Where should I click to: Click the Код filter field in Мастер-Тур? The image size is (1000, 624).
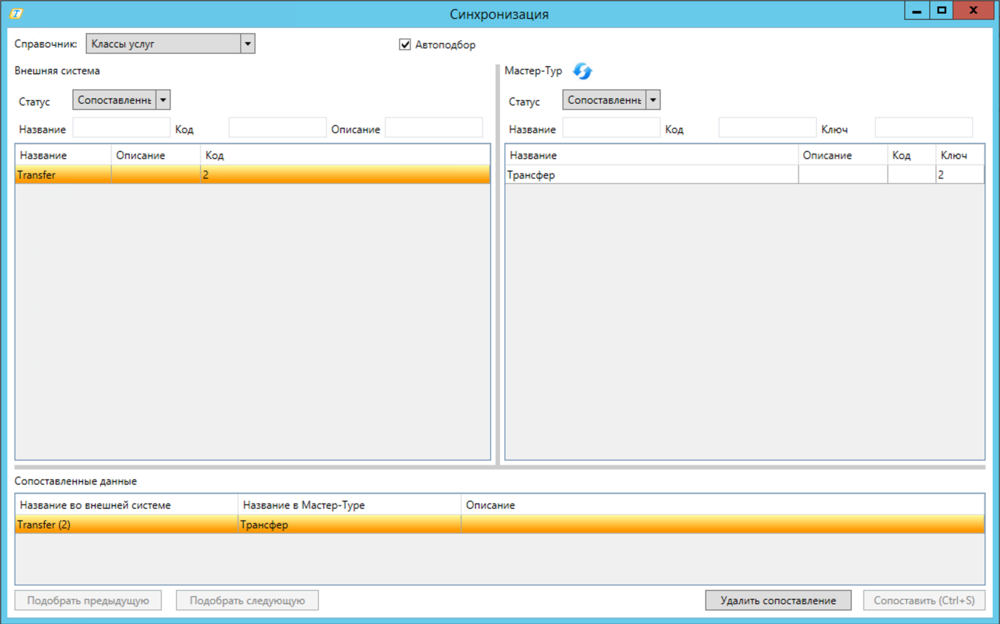[x=767, y=128]
